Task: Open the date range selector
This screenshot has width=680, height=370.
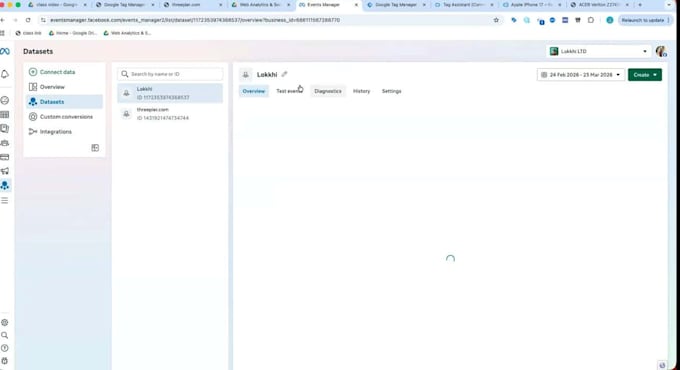Action: (x=580, y=75)
